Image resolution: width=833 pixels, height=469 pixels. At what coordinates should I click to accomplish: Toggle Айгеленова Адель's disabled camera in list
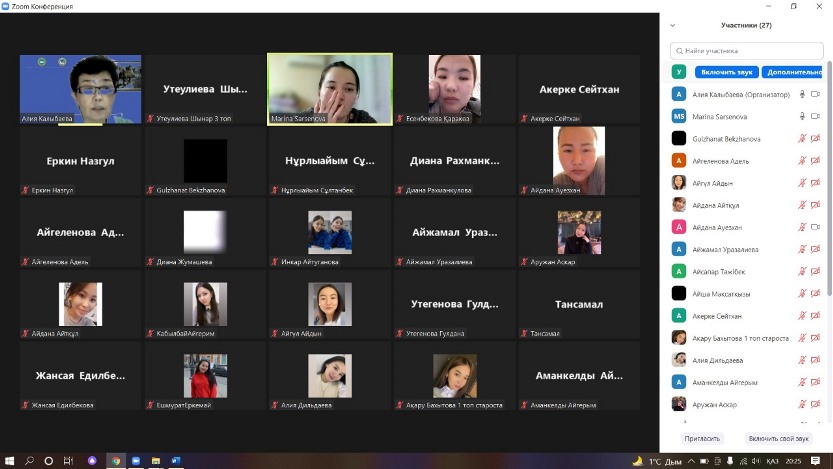click(815, 160)
